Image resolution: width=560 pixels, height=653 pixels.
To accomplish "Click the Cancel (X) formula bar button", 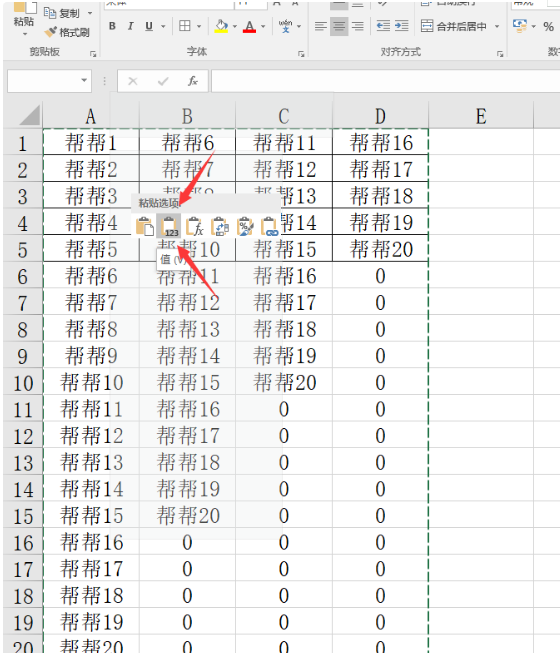I will click(133, 81).
